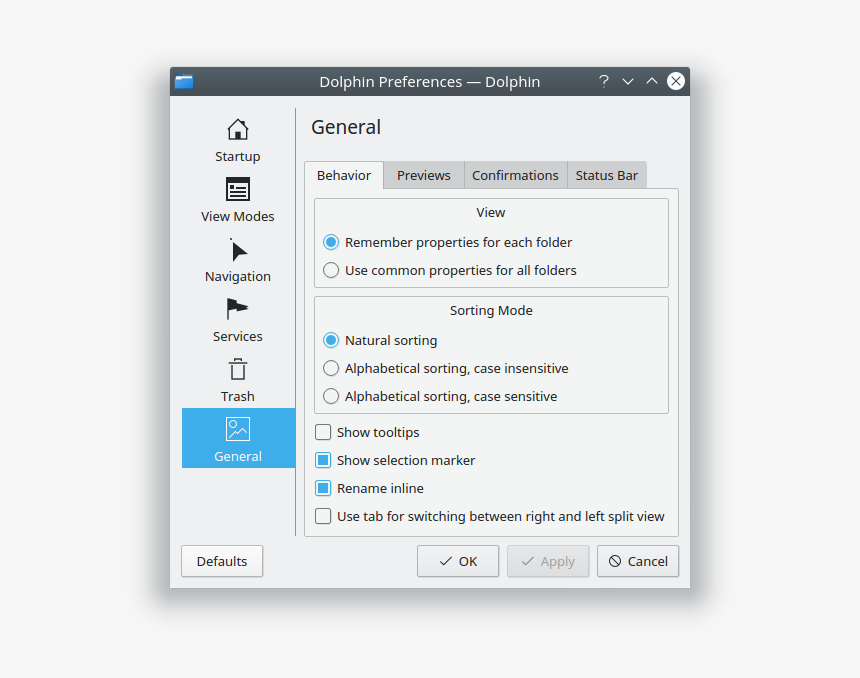Close the Dolphin Preferences window
The height and width of the screenshot is (678, 860).
point(676,81)
